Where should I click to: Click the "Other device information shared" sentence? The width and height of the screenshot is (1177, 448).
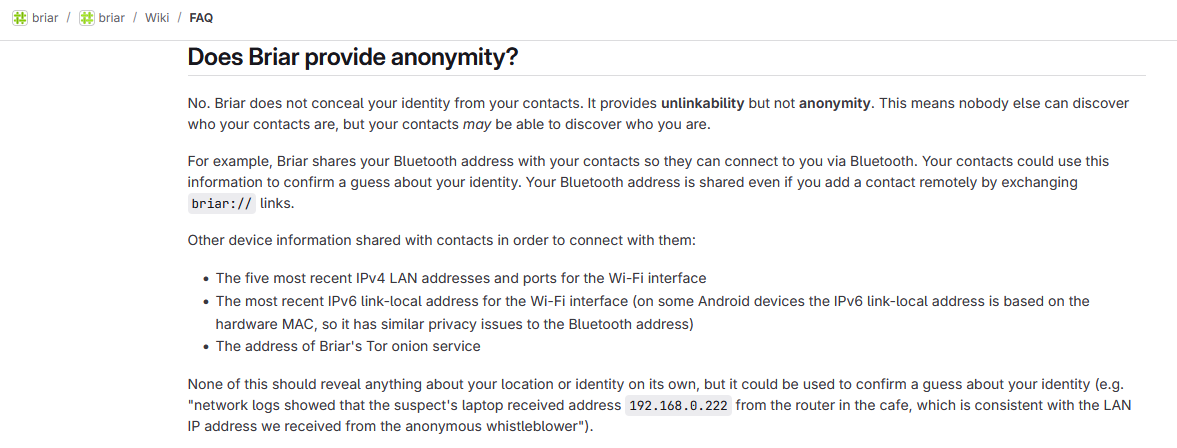[x=442, y=240]
